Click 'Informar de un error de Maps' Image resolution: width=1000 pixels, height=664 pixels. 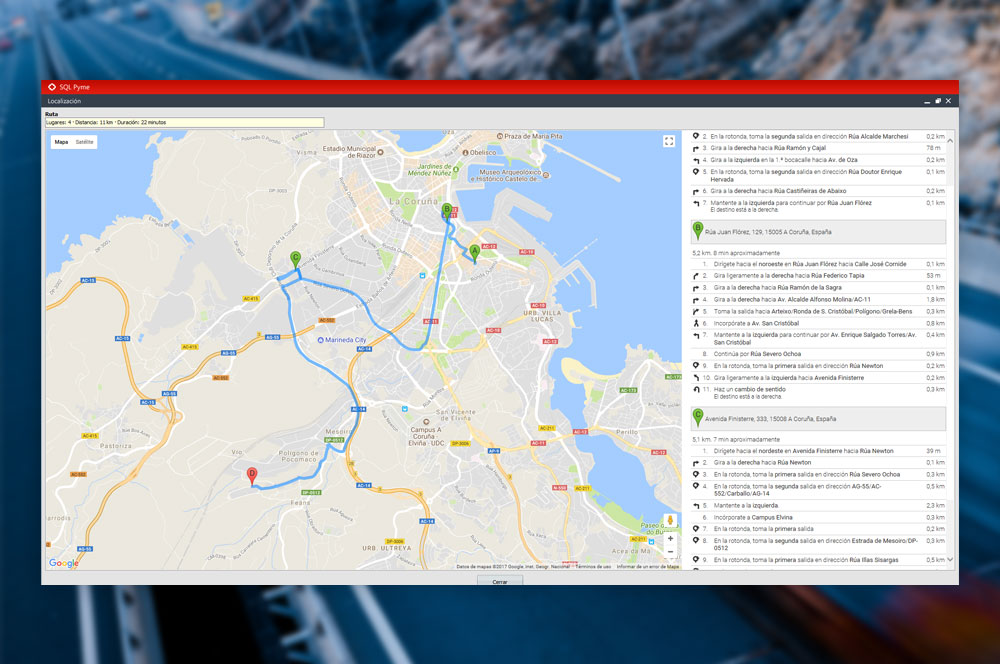click(647, 566)
